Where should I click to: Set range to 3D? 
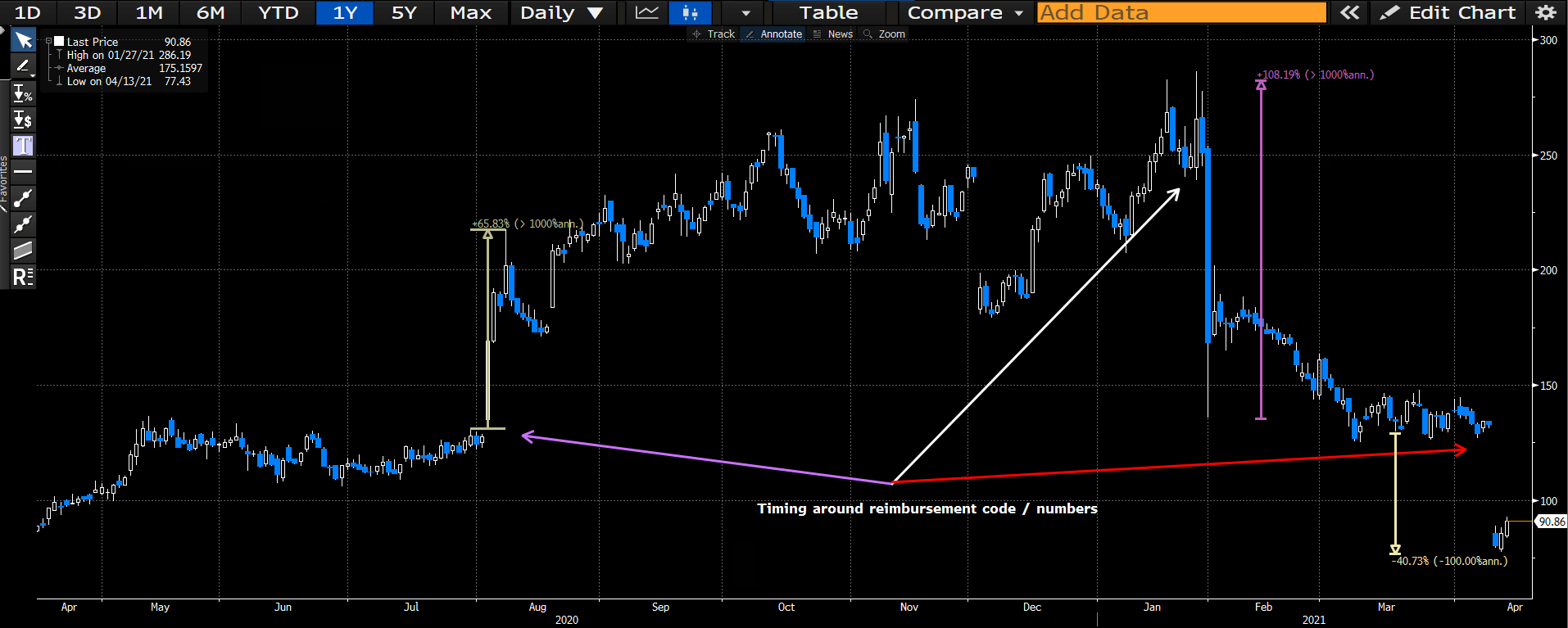tap(88, 12)
